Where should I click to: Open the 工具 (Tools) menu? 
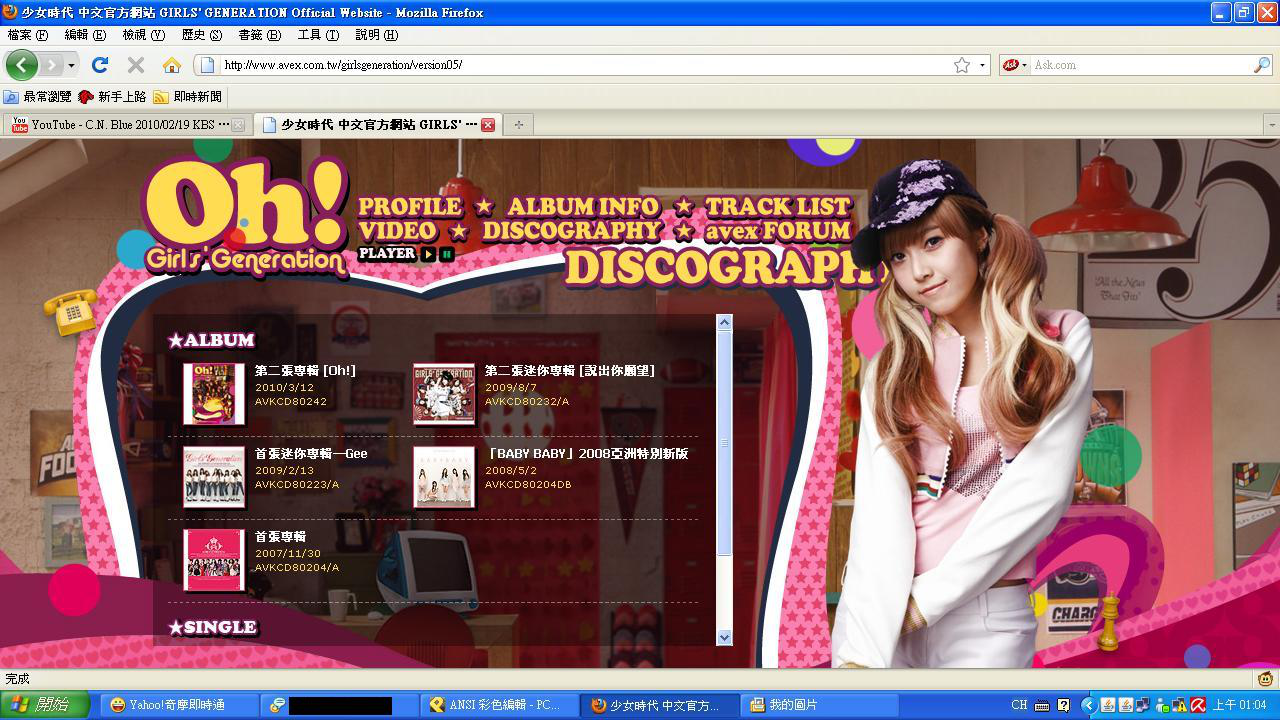317,35
